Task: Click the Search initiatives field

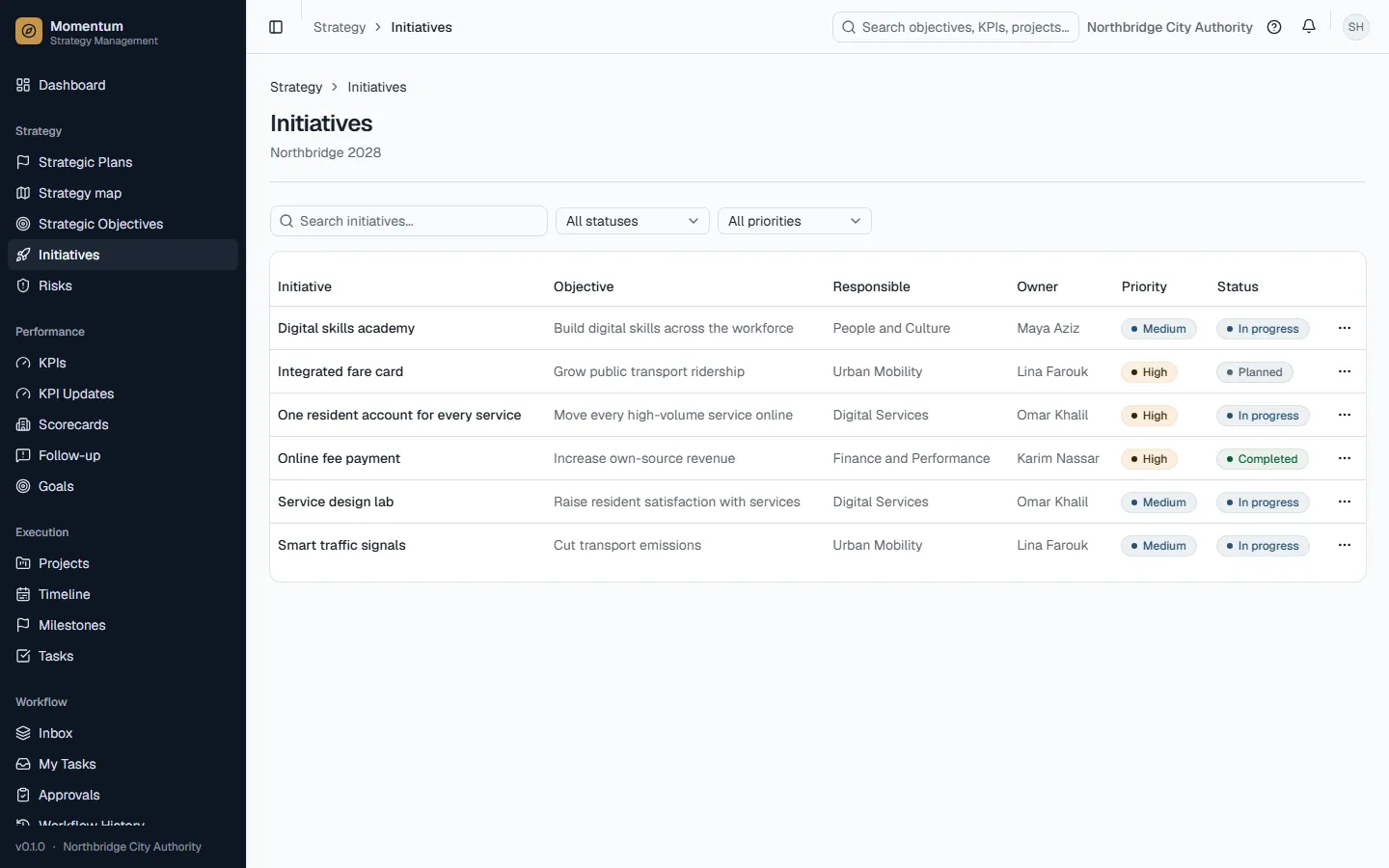Action: 409,221
